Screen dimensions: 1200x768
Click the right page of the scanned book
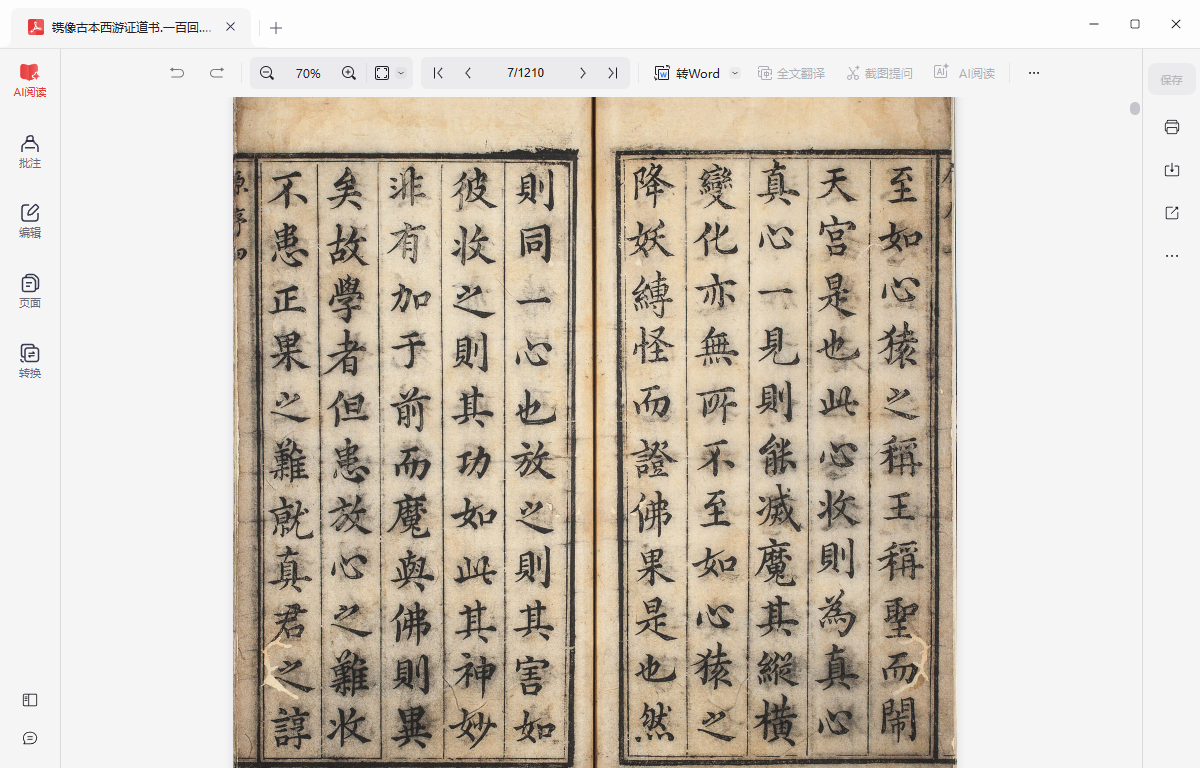point(775,432)
